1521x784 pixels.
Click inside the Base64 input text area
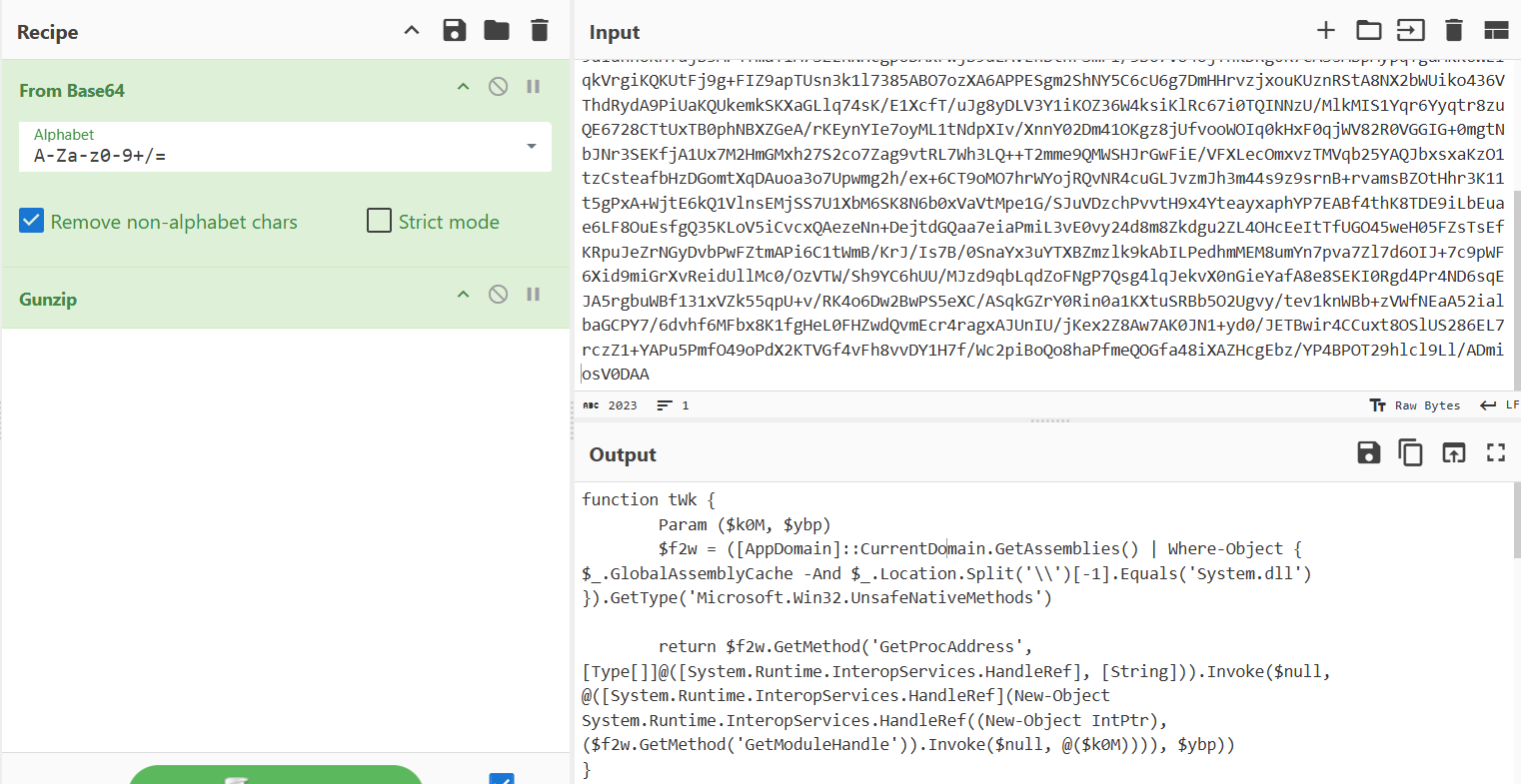coord(1043,223)
